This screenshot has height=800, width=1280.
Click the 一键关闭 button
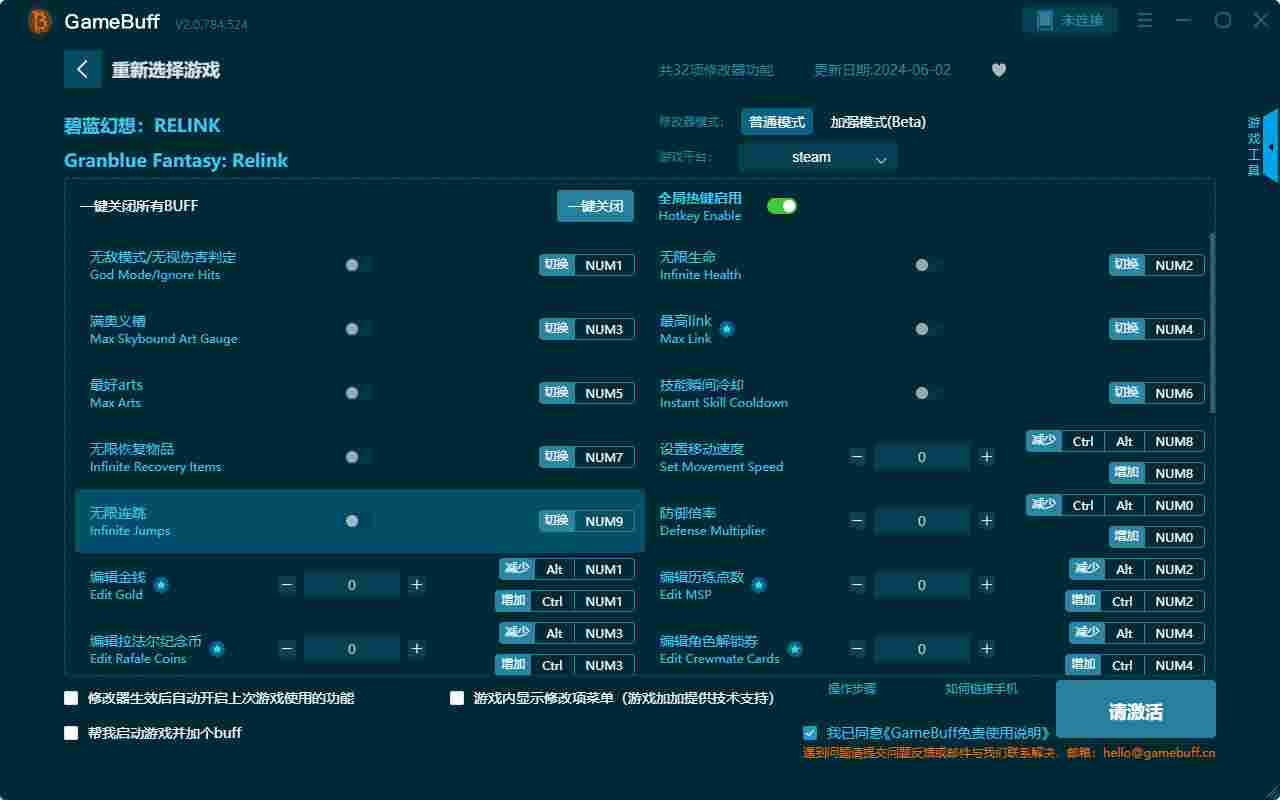pos(596,206)
